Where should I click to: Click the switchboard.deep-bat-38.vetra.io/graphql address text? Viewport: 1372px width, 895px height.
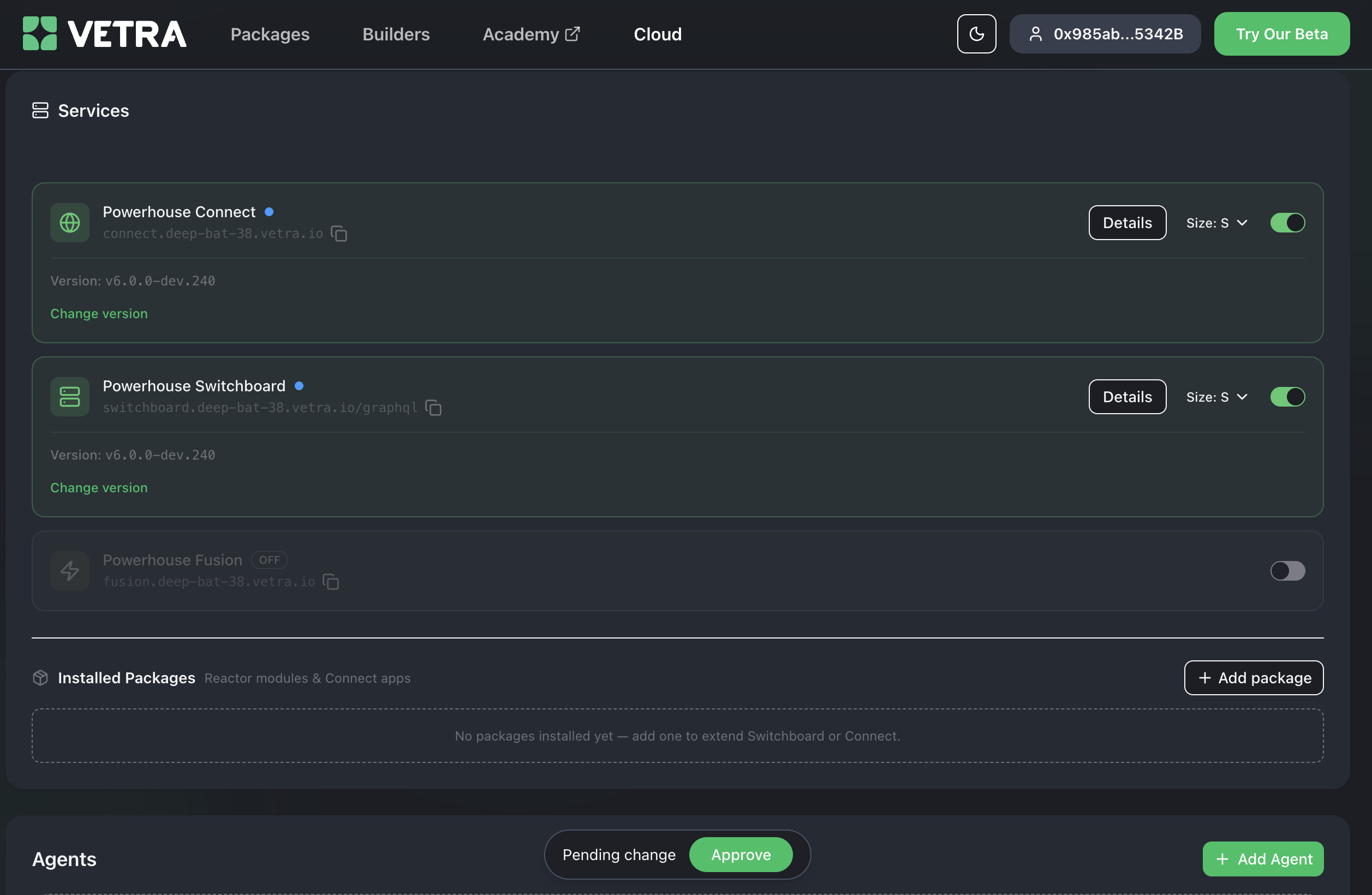pyautogui.click(x=260, y=408)
